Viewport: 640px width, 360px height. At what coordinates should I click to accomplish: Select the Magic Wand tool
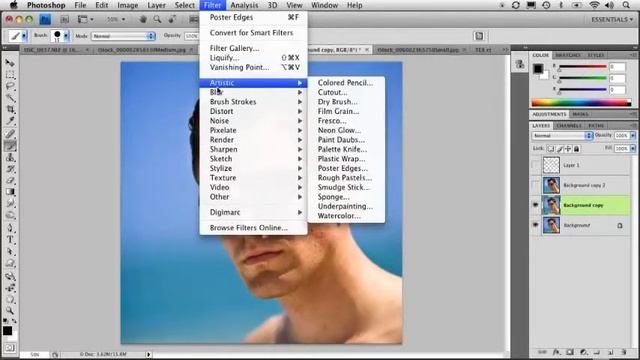pos(10,98)
